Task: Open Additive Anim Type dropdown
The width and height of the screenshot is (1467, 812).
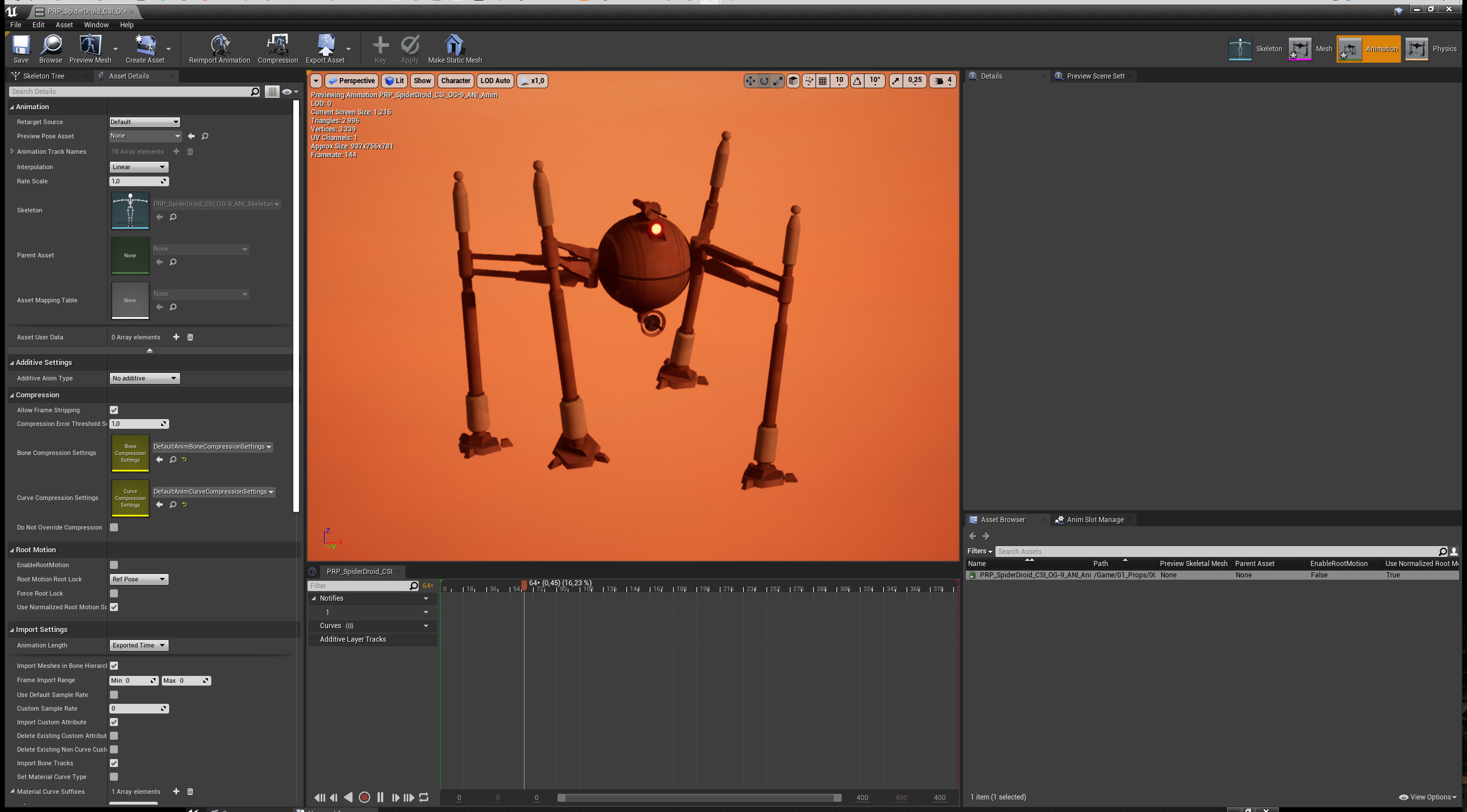Action: [145, 378]
